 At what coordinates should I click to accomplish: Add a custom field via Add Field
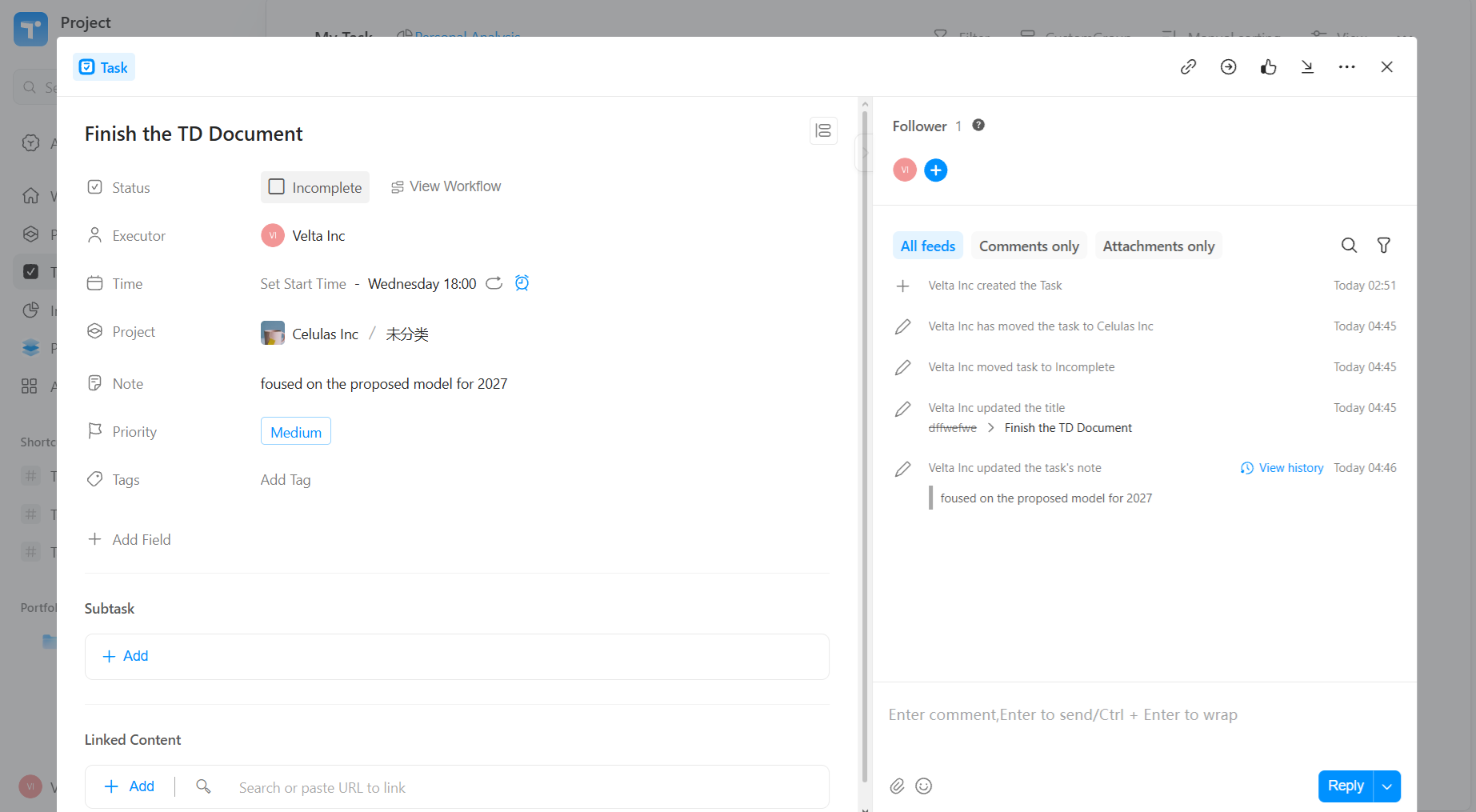[x=130, y=539]
